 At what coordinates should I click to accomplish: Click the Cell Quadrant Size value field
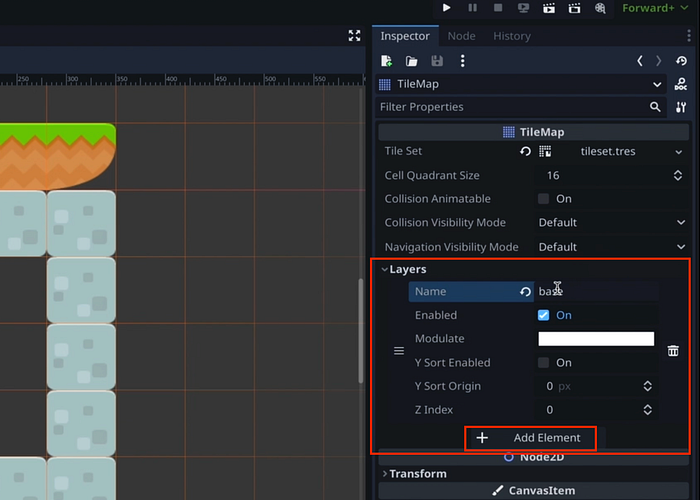coord(601,175)
